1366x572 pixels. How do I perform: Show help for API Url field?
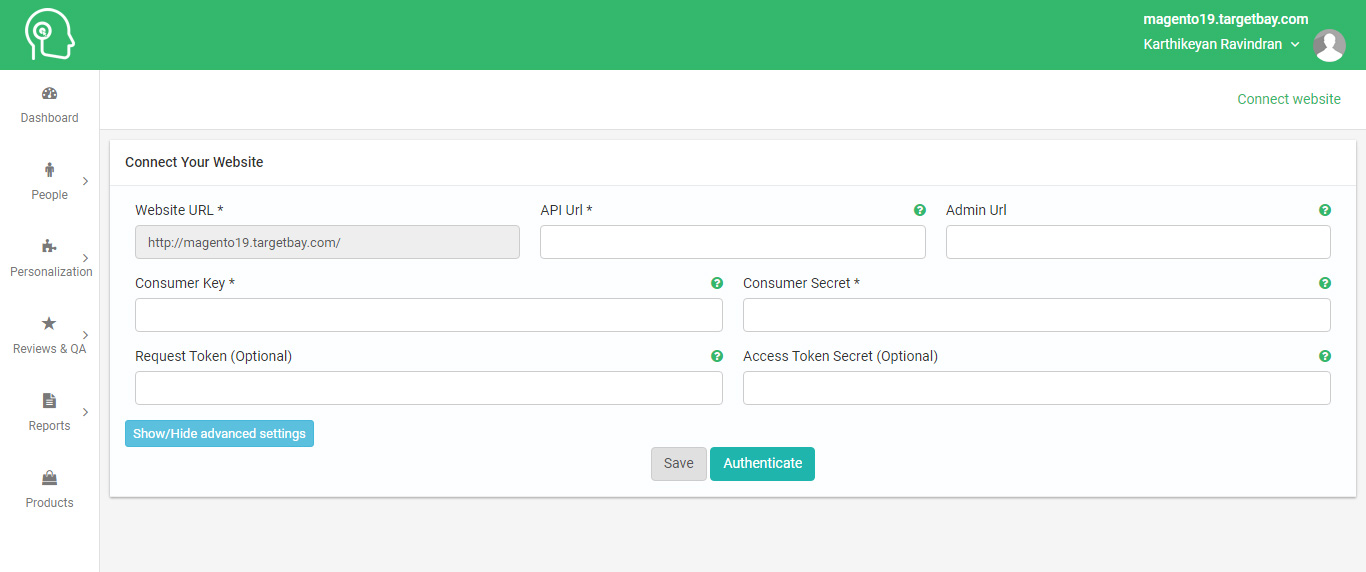[920, 210]
